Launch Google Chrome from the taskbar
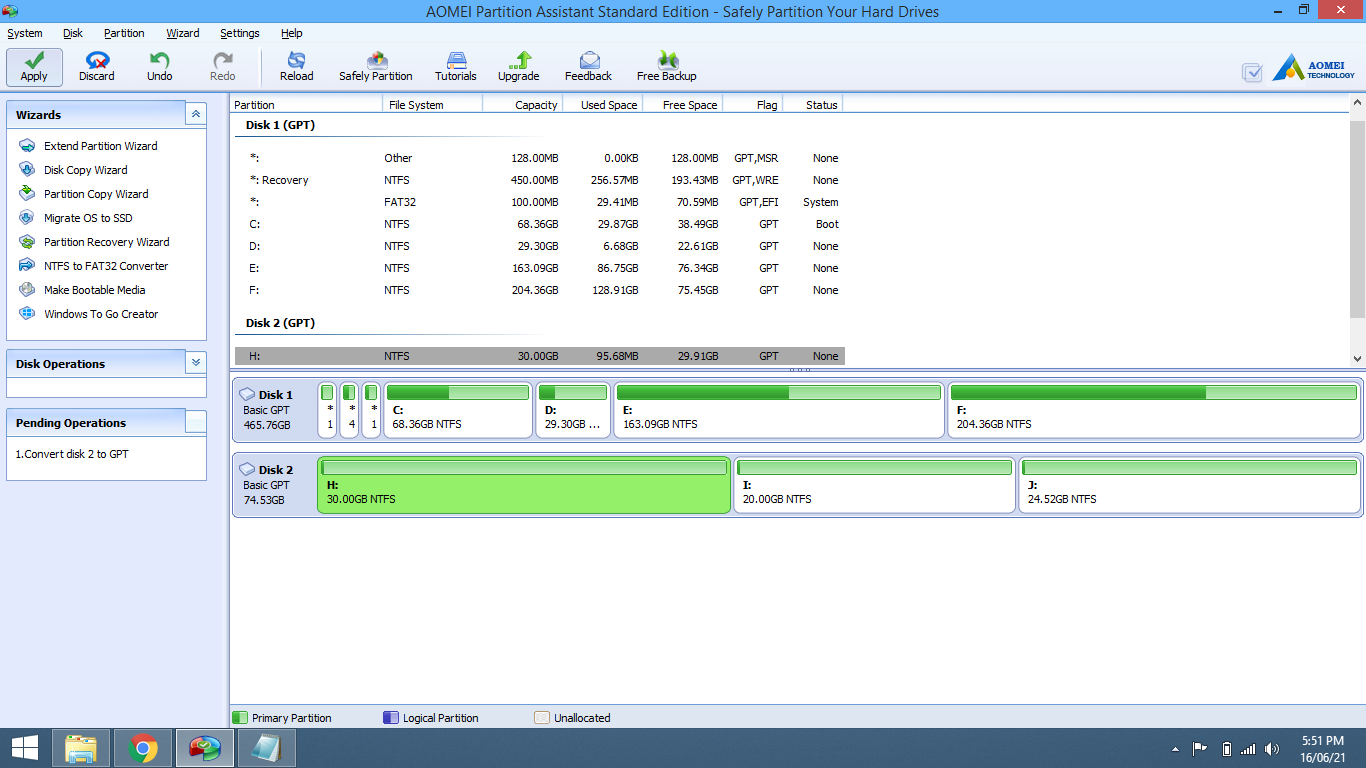The width and height of the screenshot is (1366, 768). pyautogui.click(x=143, y=748)
